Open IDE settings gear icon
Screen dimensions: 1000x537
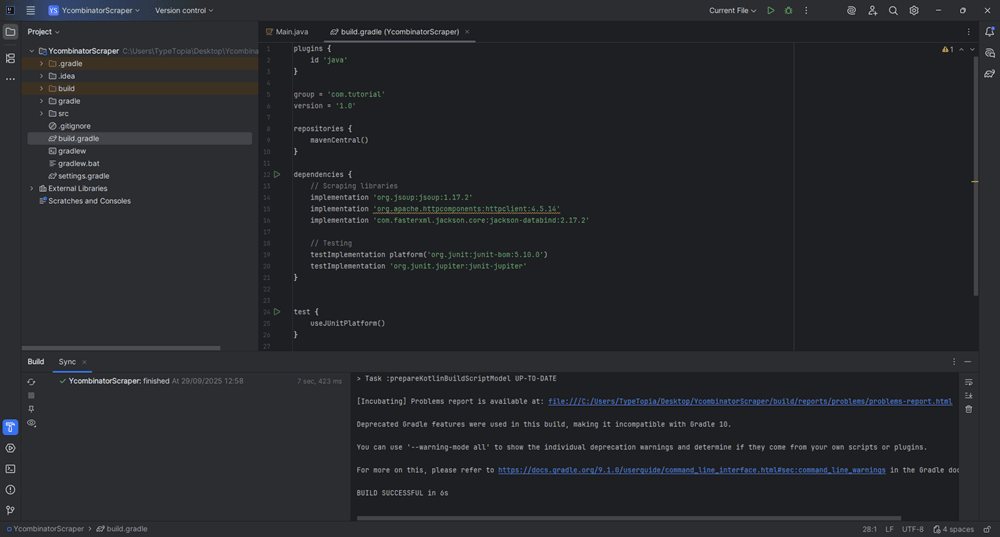pyautogui.click(x=914, y=11)
